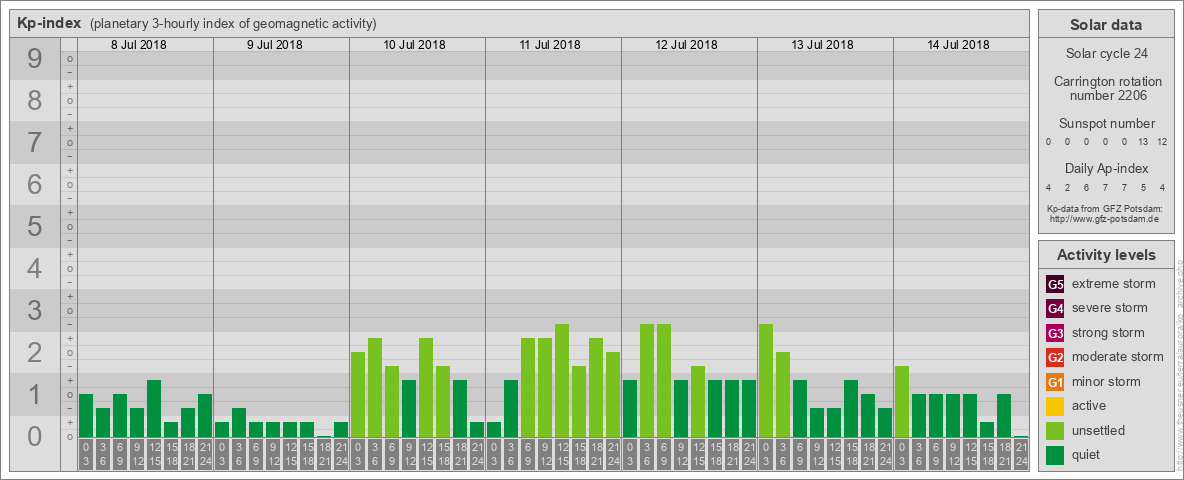Viewport: 1184px width, 480px height.
Task: Select the G3 strong storm legend icon
Action: [x=1055, y=333]
